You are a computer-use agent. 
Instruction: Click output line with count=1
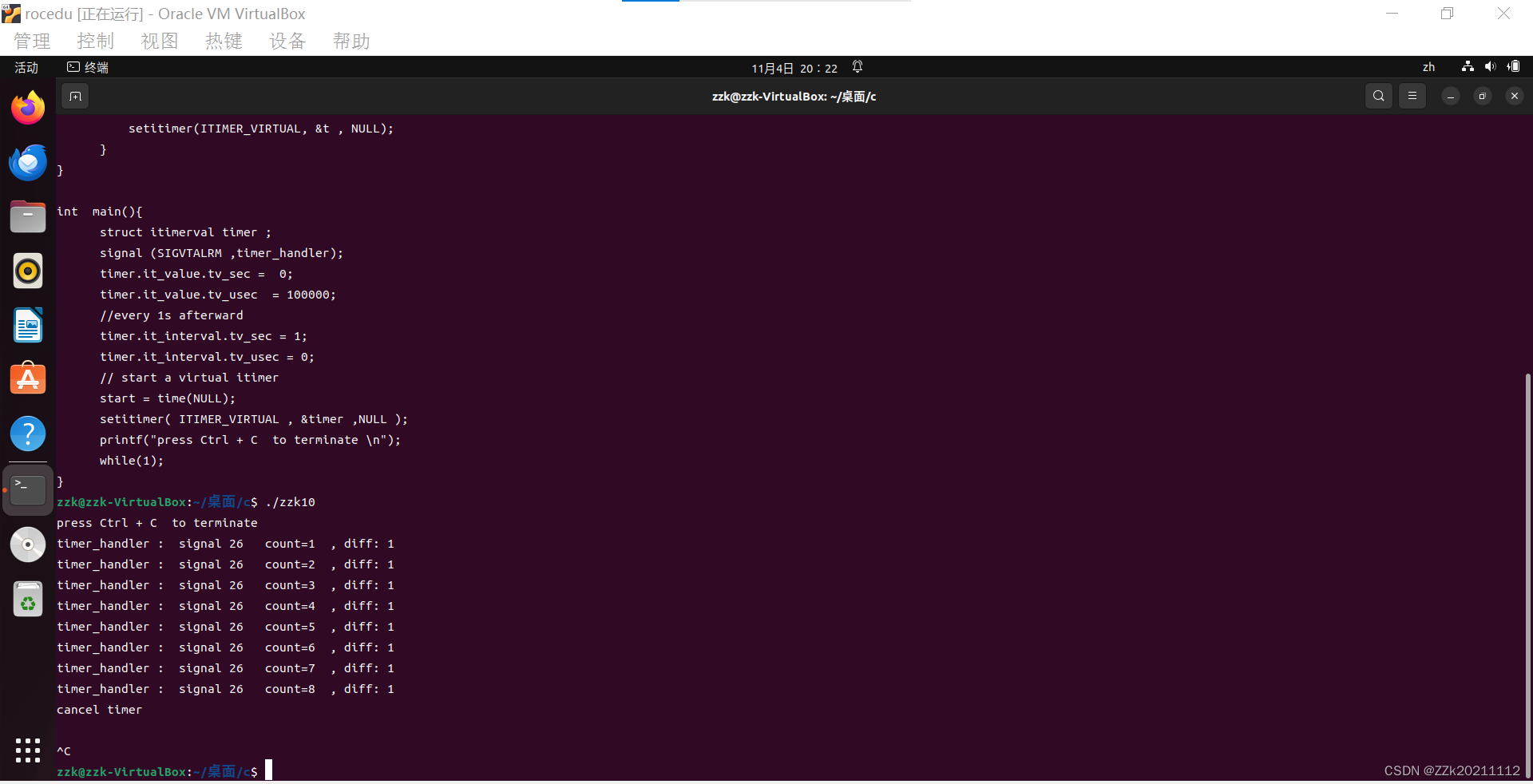click(225, 544)
